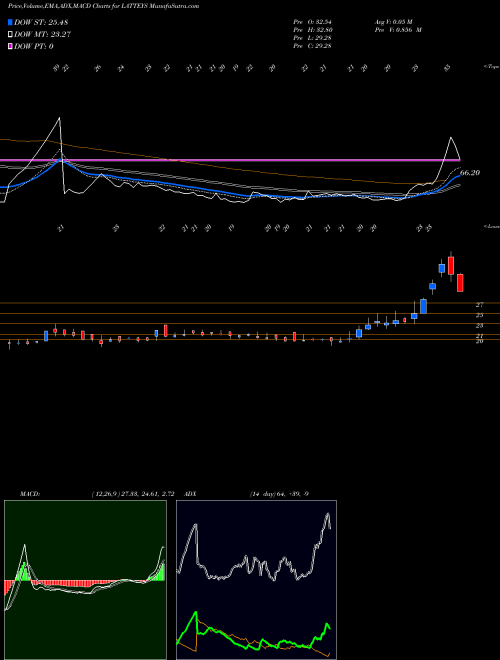Click the price level label 25
Viewport: 500px width, 660px height.
pyautogui.click(x=479, y=315)
